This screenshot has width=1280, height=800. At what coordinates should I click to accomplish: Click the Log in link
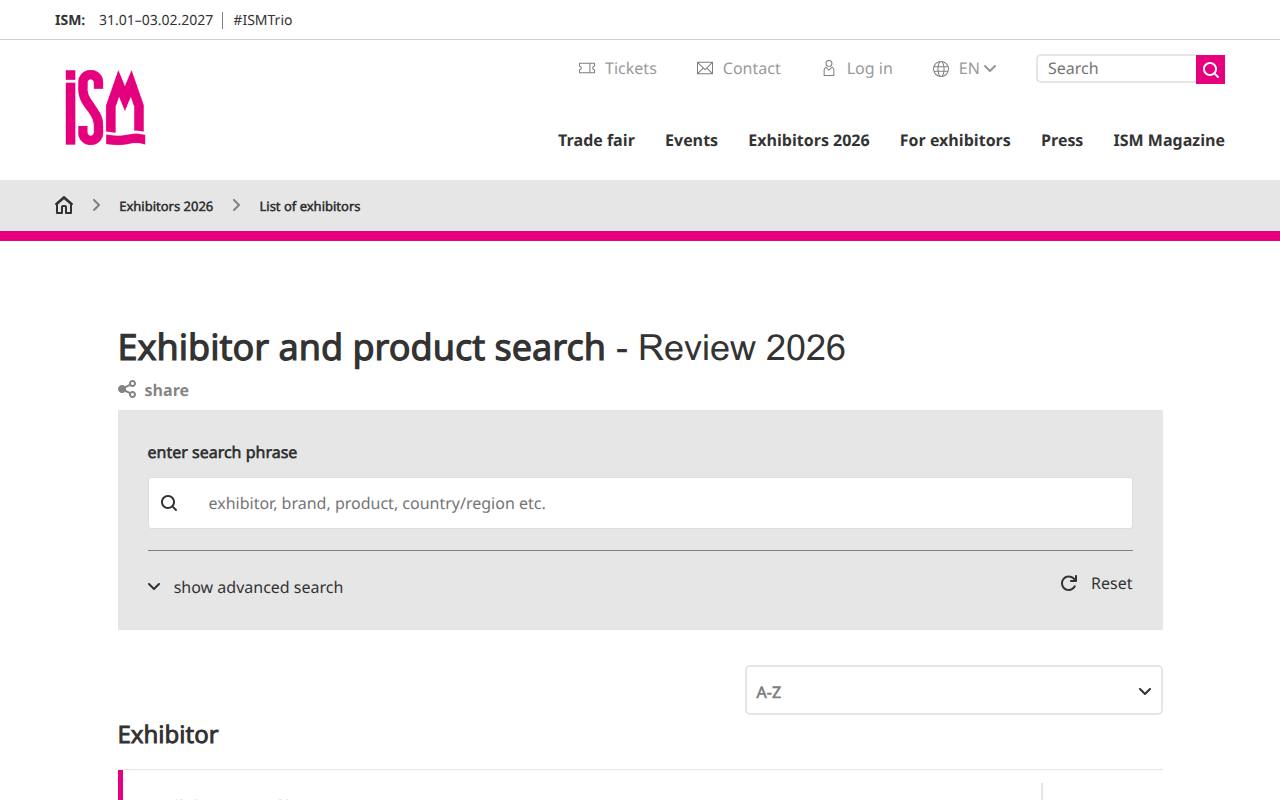[x=869, y=68]
